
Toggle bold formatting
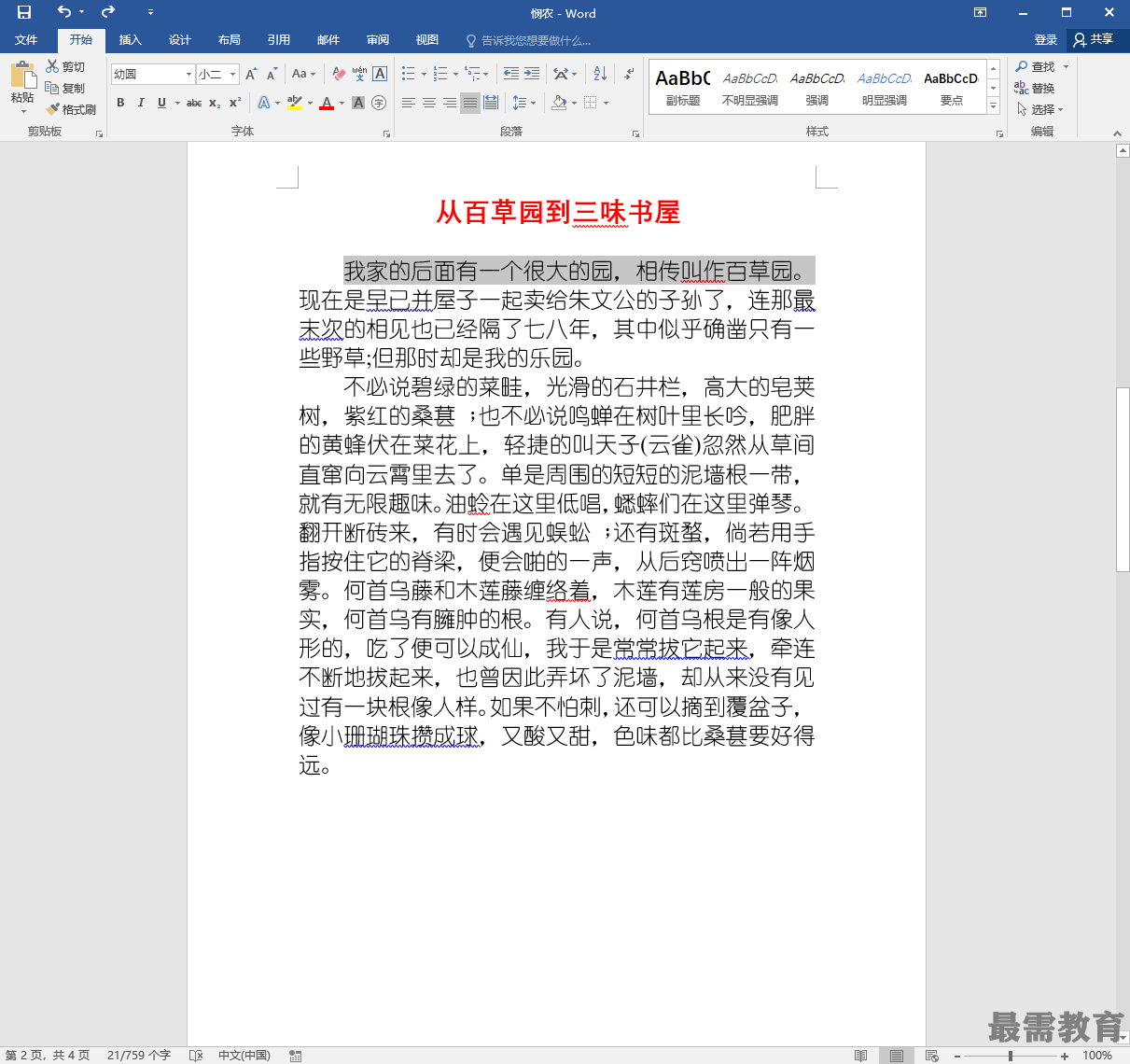point(120,103)
